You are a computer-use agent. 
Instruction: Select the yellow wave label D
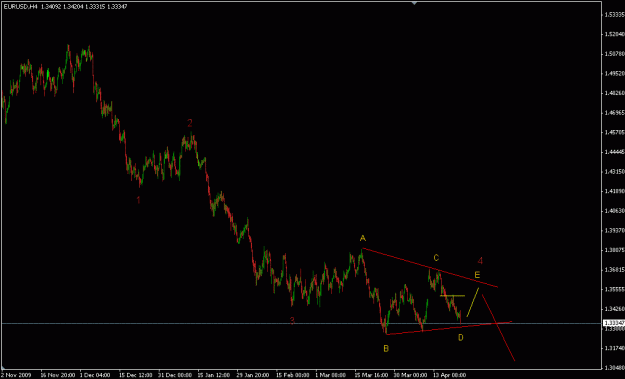(461, 338)
